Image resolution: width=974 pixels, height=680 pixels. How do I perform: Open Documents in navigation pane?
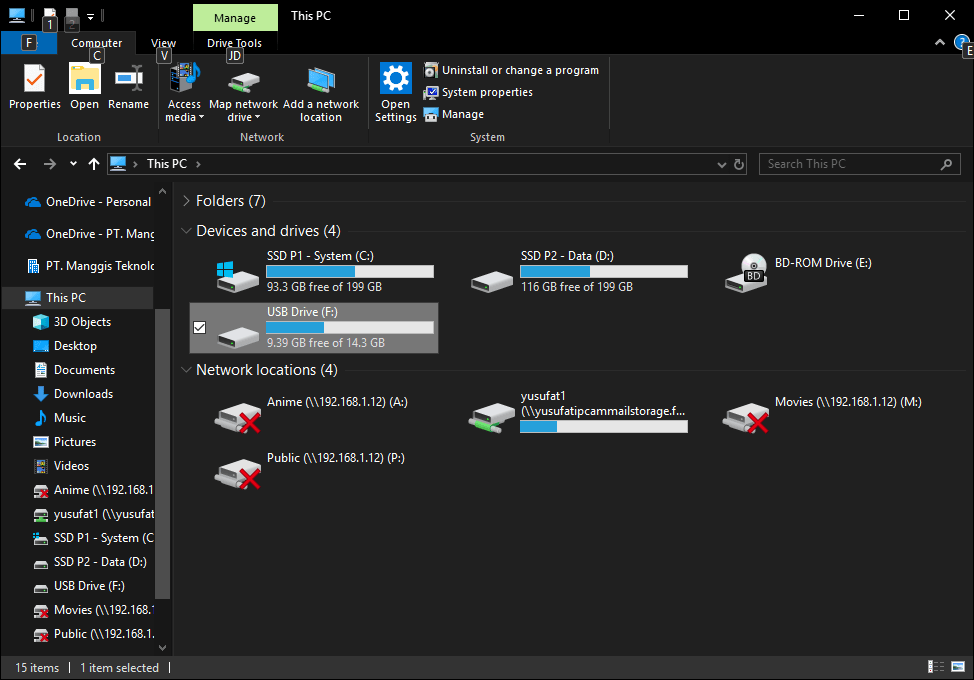[x=74, y=369]
